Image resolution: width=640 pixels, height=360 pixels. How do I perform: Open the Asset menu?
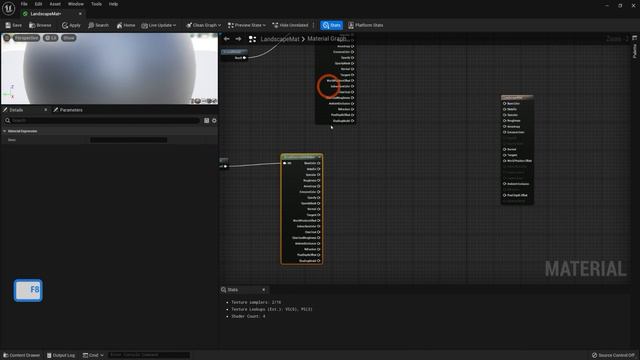(55, 4)
